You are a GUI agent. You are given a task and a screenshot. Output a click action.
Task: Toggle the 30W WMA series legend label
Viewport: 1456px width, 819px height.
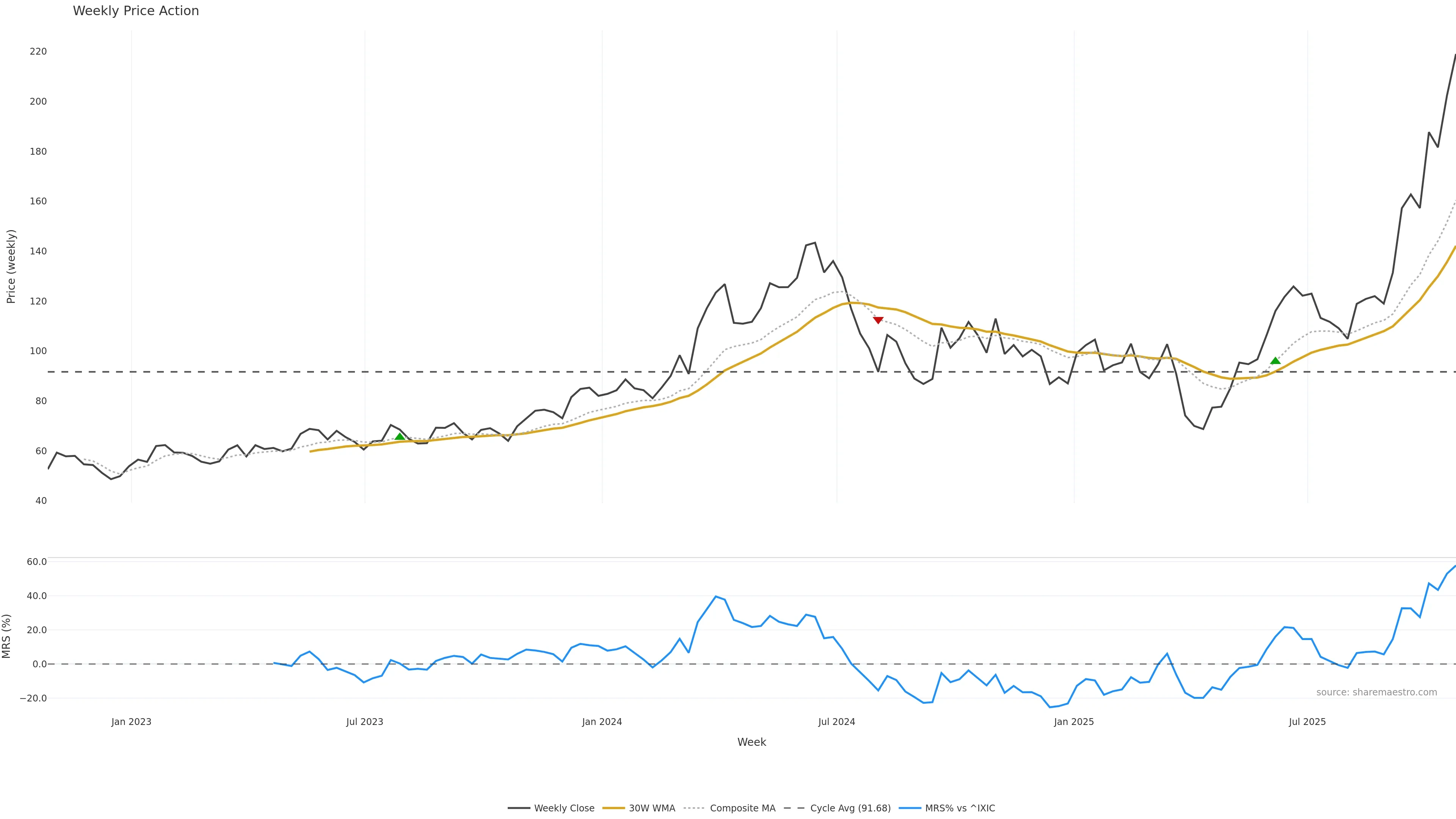coord(652,808)
